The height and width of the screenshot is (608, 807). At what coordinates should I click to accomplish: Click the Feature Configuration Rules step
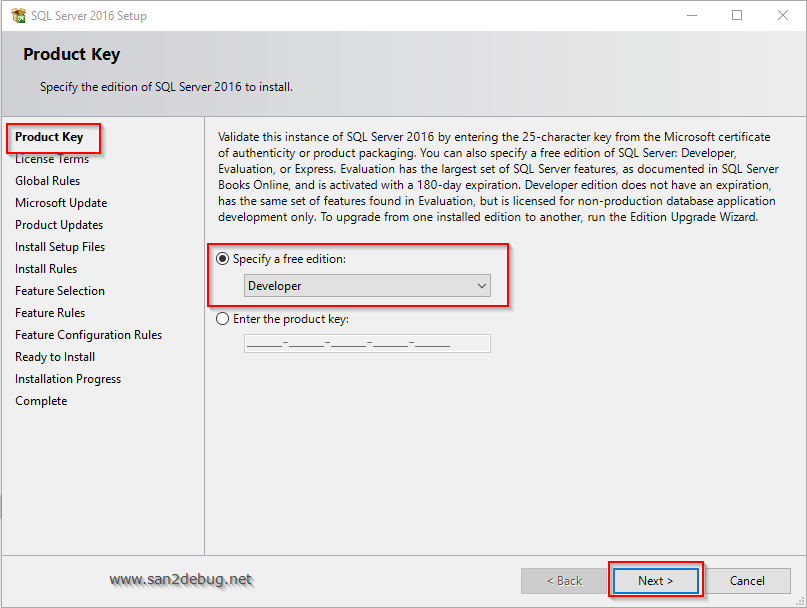tap(89, 335)
